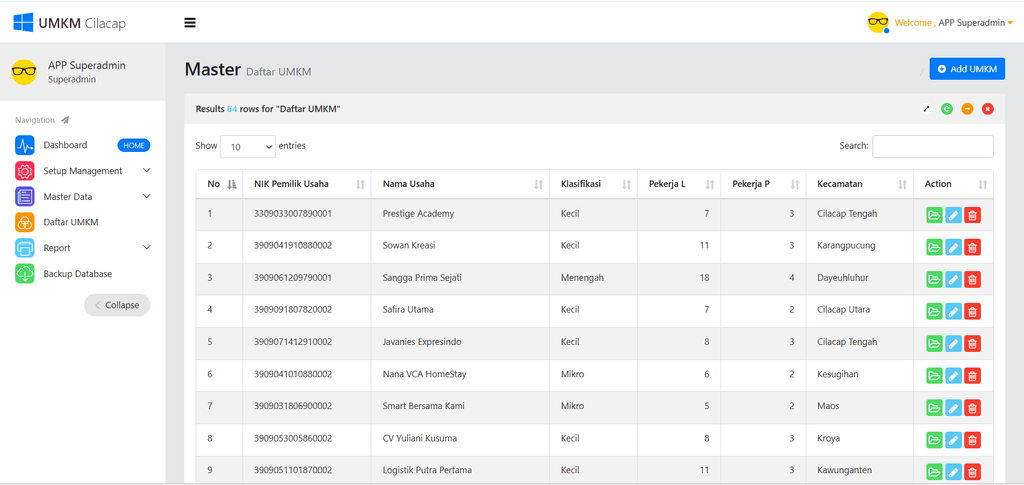The image size is (1024, 485).
Task: Delete the Safira Utama entry
Action: [972, 311]
